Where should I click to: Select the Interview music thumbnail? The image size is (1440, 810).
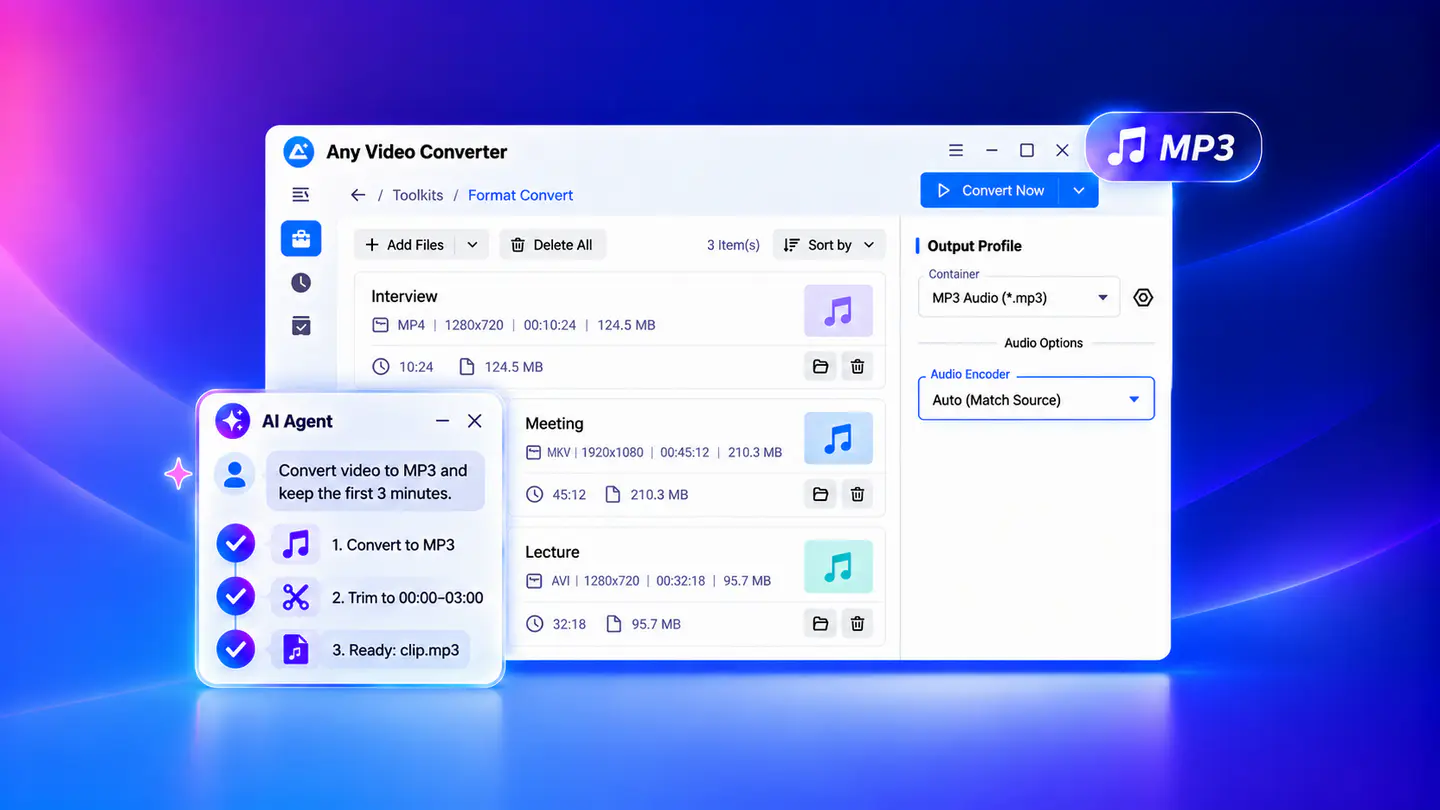coord(838,311)
